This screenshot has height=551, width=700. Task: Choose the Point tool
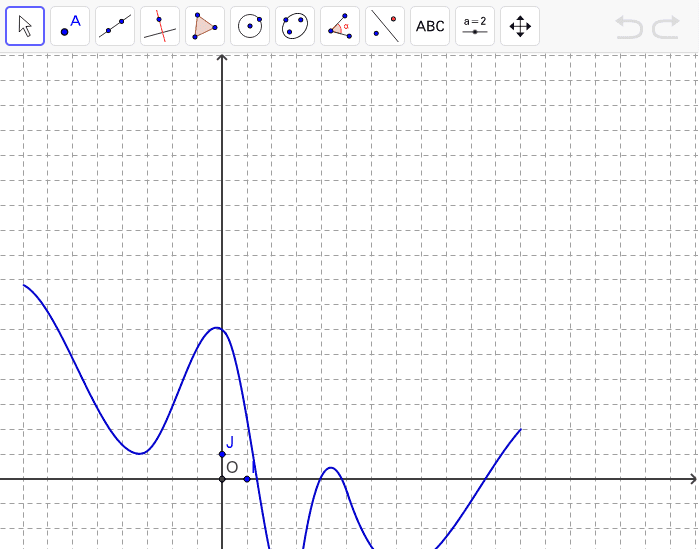[70, 26]
